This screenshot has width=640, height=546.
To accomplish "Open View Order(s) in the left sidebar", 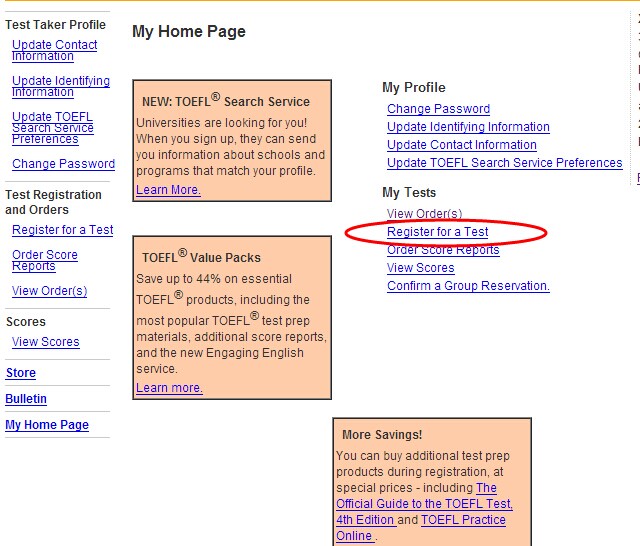I will (49, 291).
